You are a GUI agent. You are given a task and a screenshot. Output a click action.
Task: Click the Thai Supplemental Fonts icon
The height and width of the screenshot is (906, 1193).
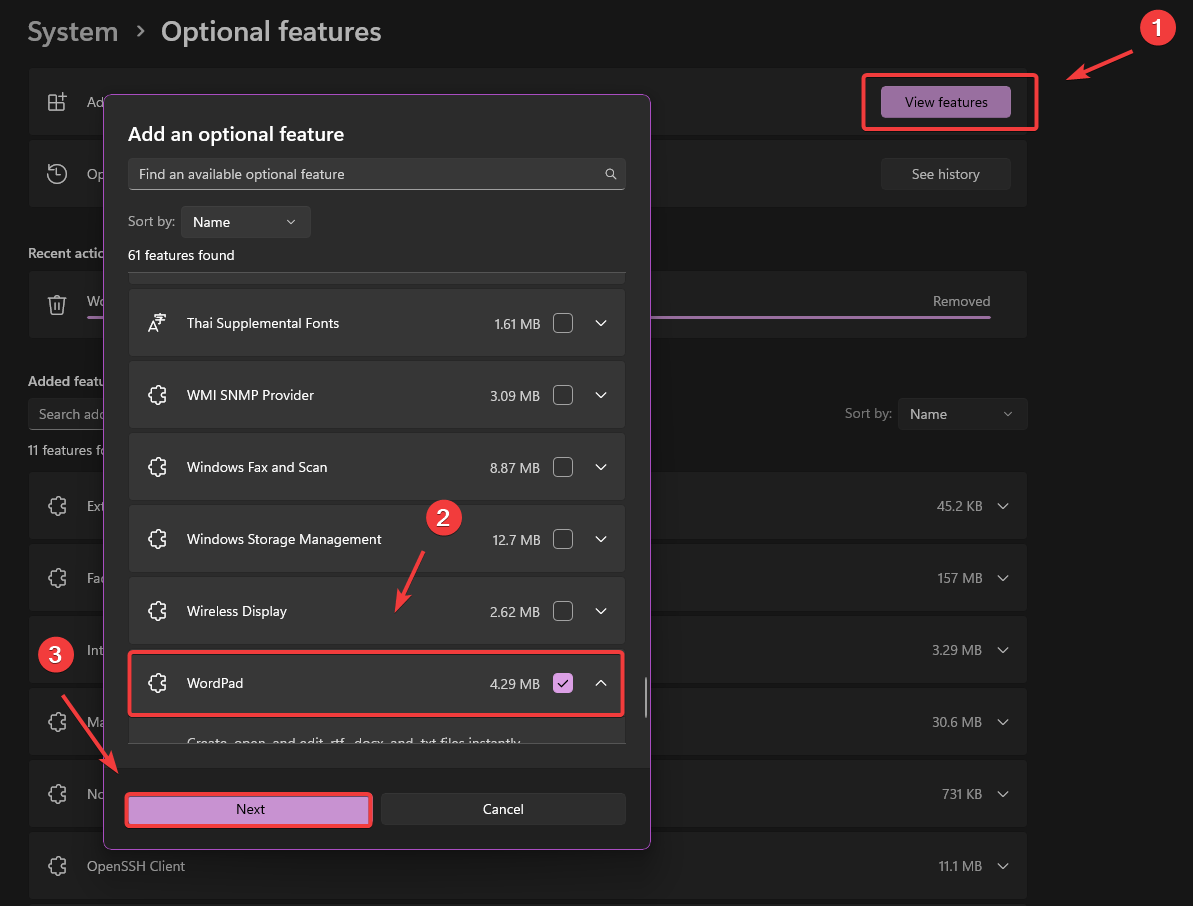[x=157, y=323]
